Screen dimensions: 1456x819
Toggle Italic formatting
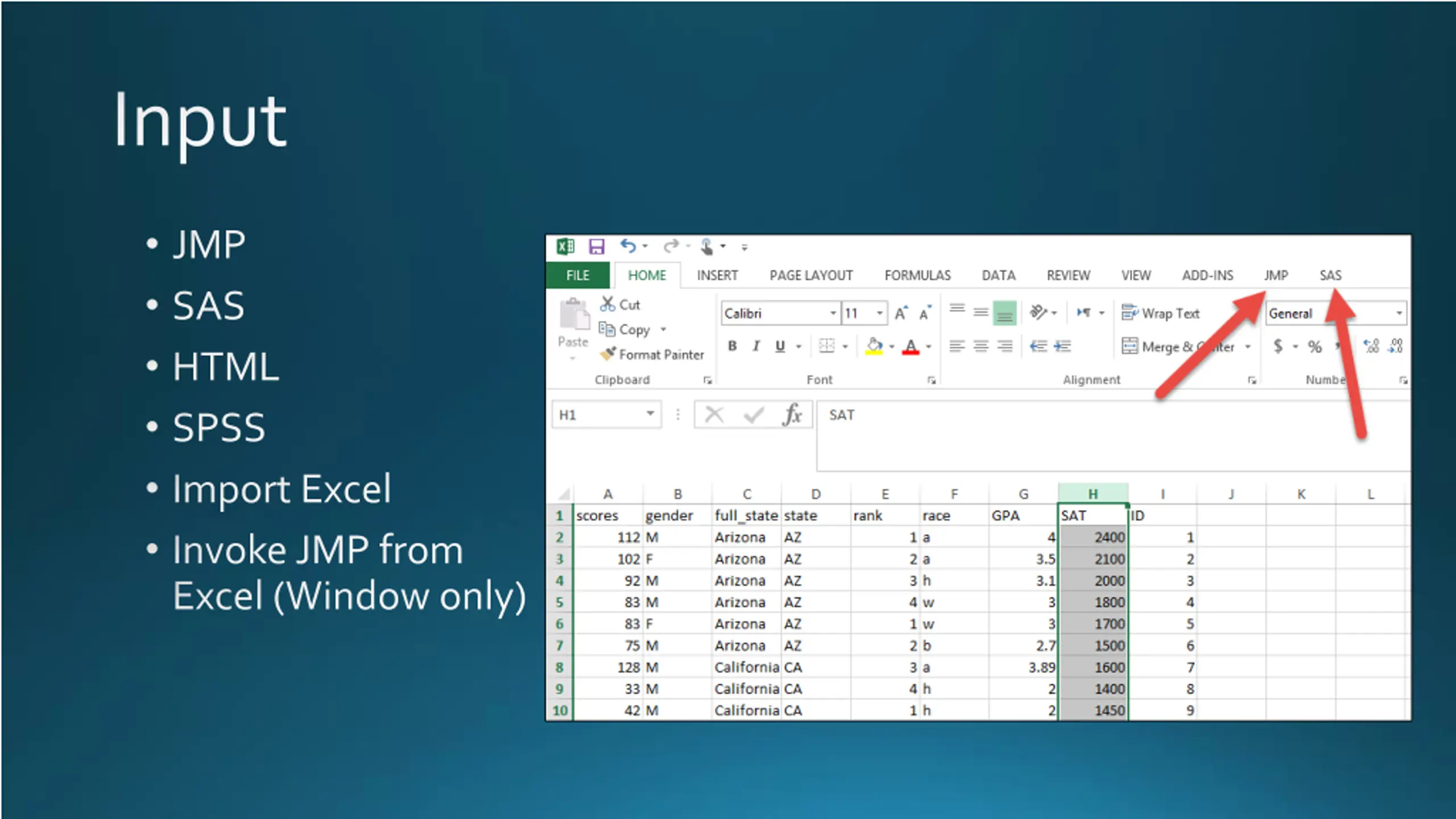pos(756,346)
